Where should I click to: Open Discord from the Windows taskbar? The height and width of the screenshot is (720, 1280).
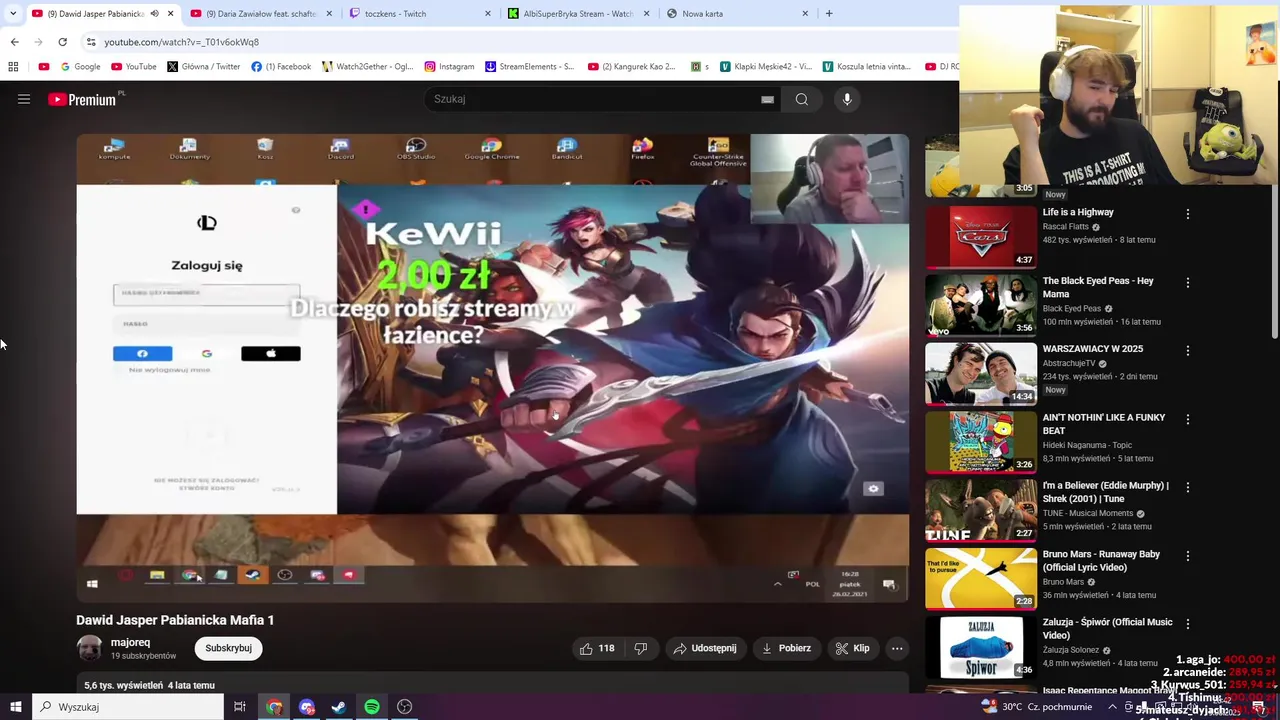coord(307,707)
